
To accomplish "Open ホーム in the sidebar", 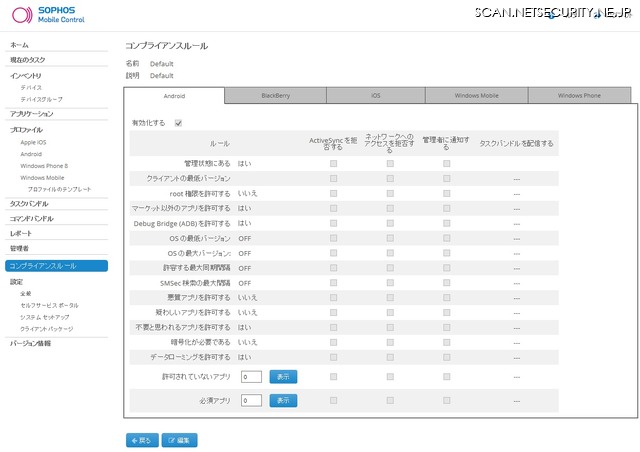I will (19, 46).
